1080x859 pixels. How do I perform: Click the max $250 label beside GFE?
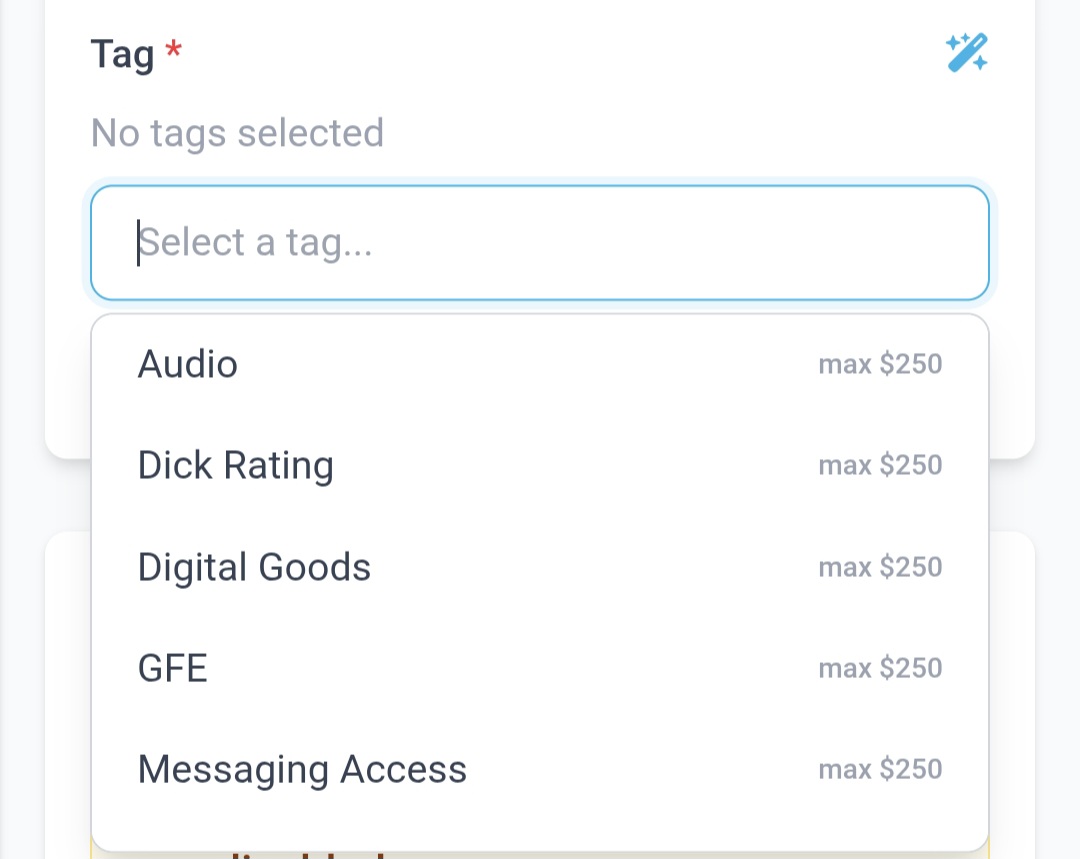pos(880,668)
